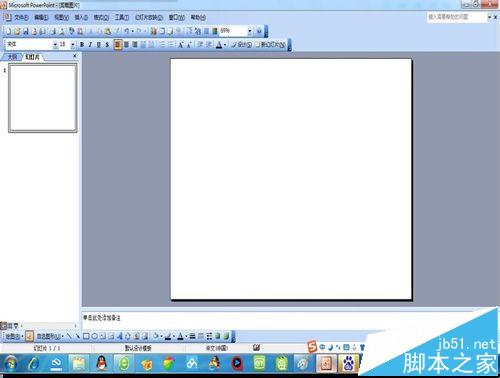This screenshot has height=378, width=500.
Task: Click the New presentation icon
Action: pos(8,31)
